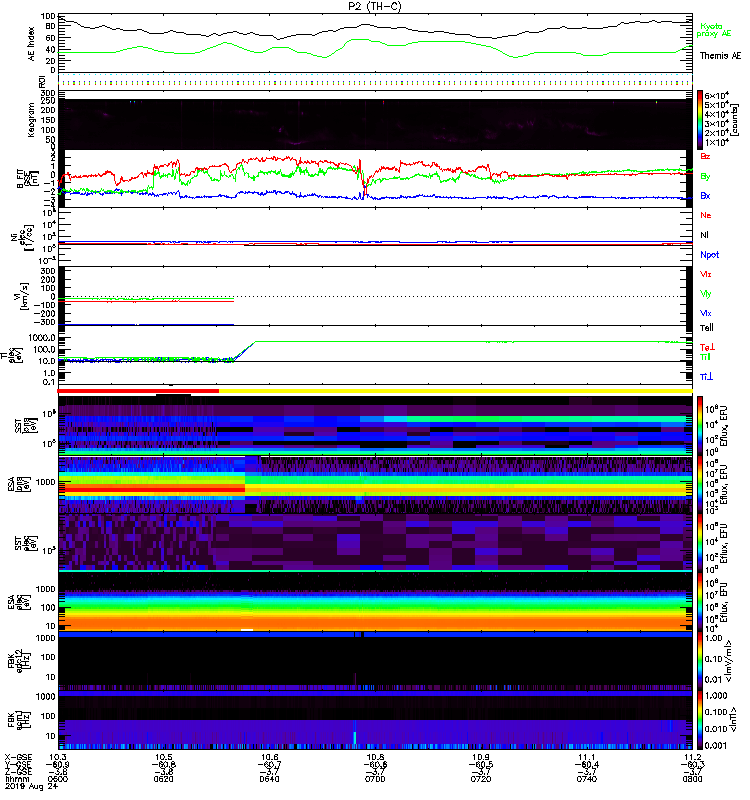
Task: Click the Keogram axis label
Action: (x=32, y=120)
